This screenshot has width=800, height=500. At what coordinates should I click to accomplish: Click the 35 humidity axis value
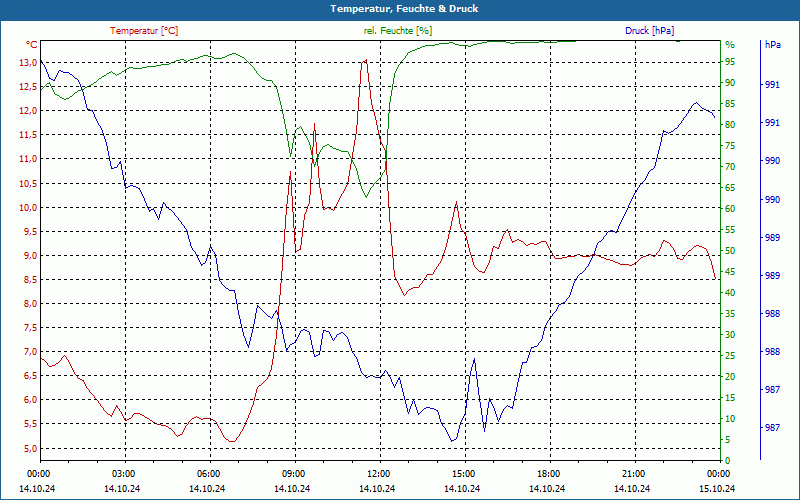click(730, 313)
